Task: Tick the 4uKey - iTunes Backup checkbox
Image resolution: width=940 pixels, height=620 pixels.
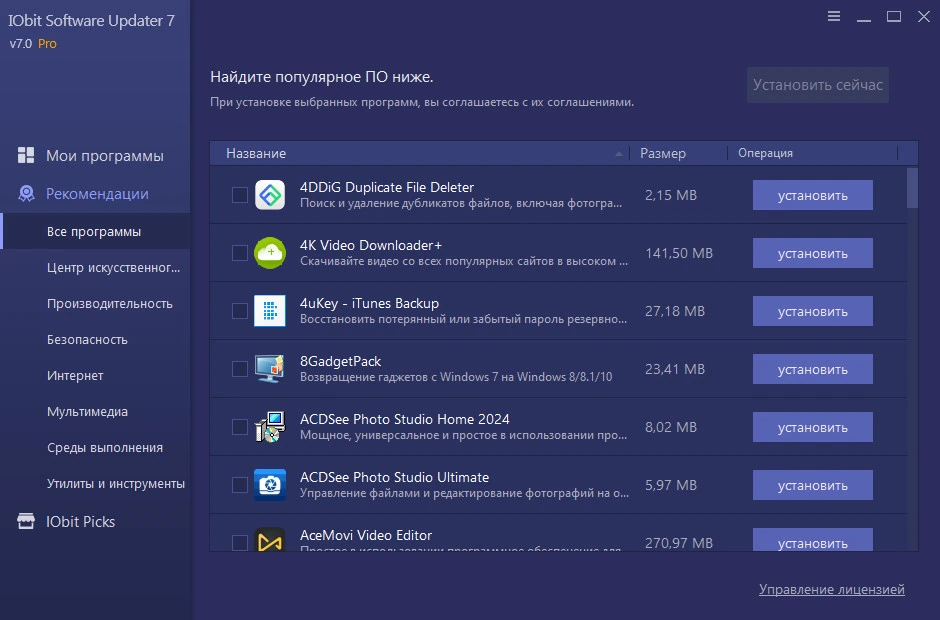Action: 240,311
